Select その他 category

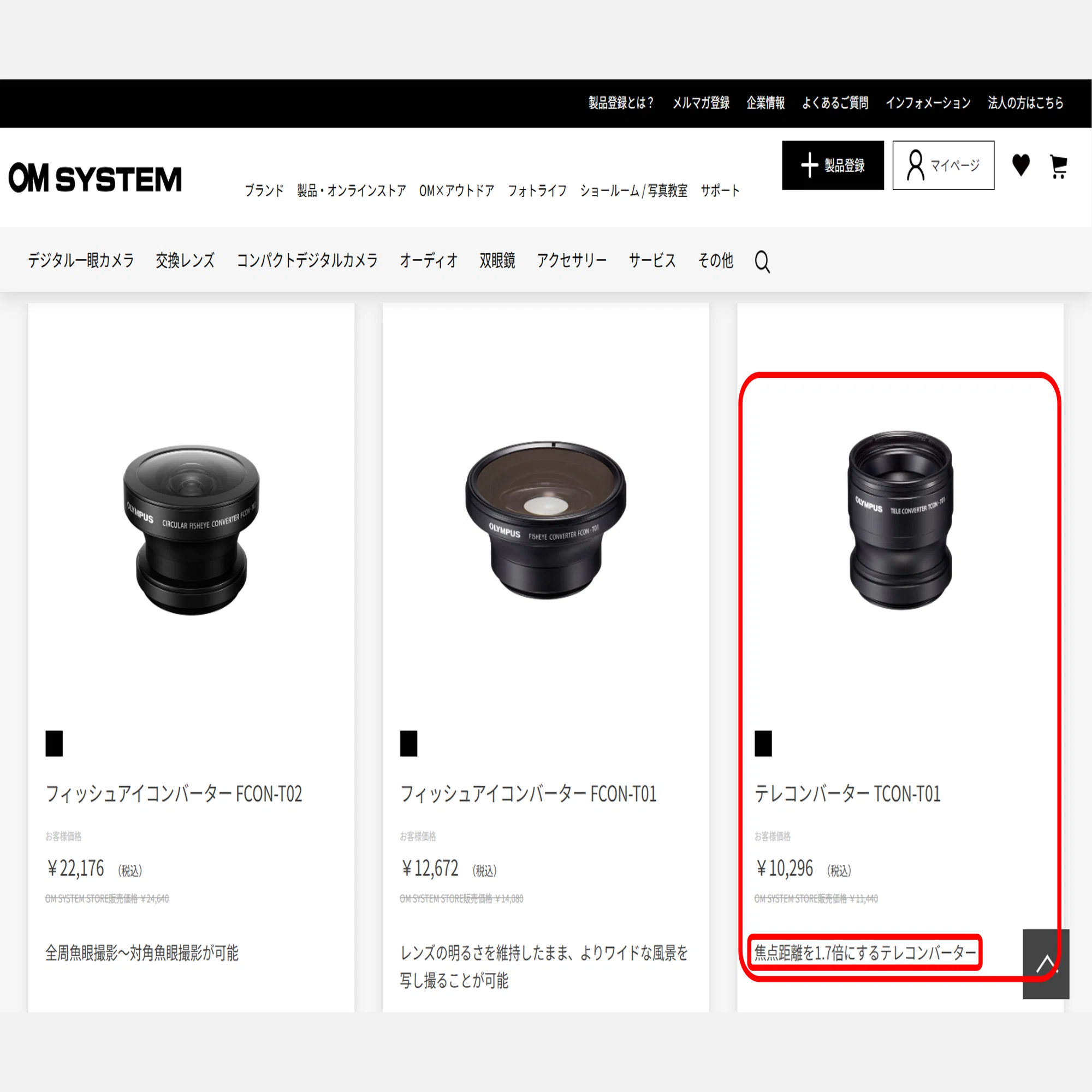pyautogui.click(x=716, y=260)
